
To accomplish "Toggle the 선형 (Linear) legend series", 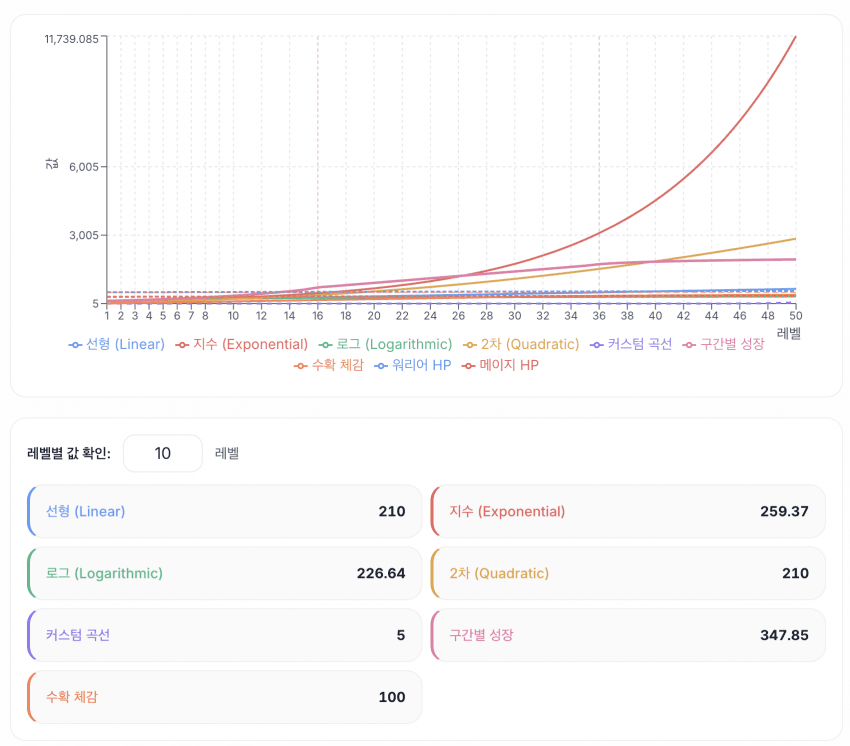I will [116, 344].
